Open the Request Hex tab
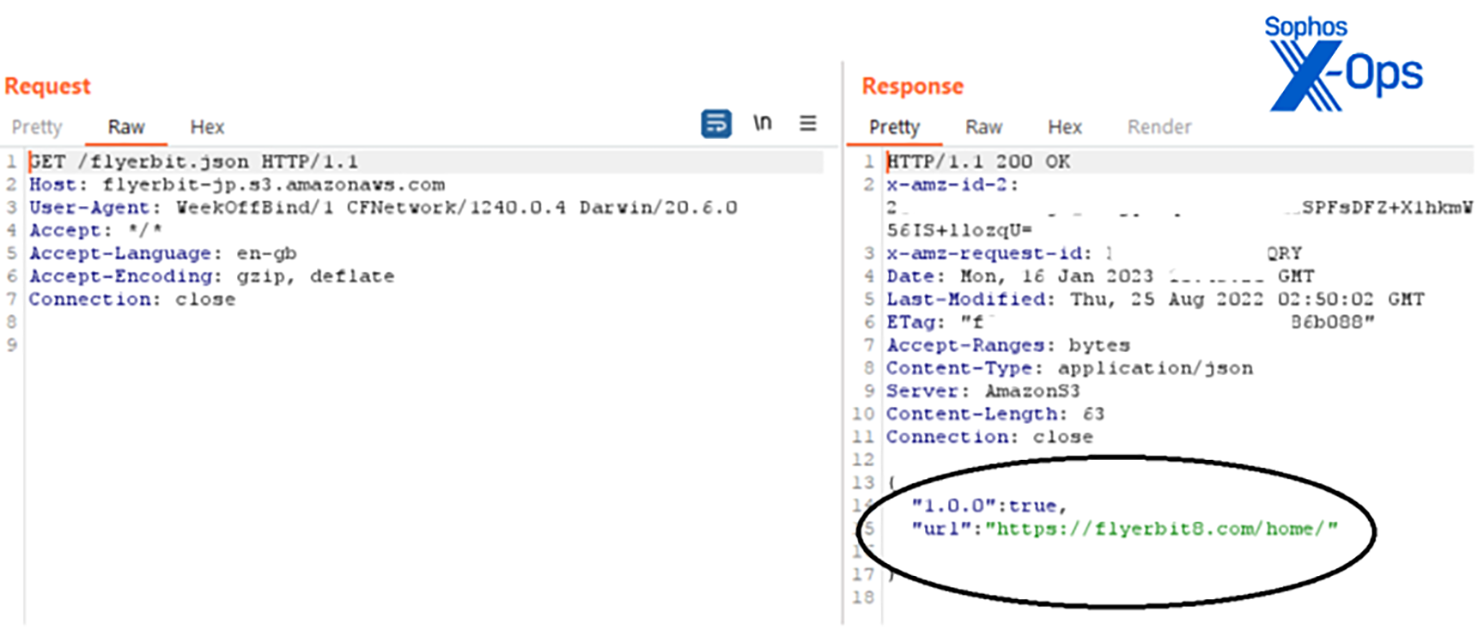1484x630 pixels. point(207,127)
